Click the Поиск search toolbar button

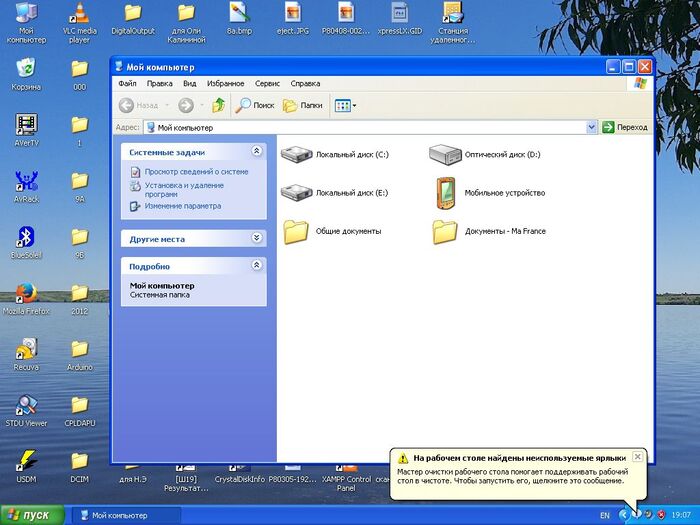pyautogui.click(x=255, y=105)
